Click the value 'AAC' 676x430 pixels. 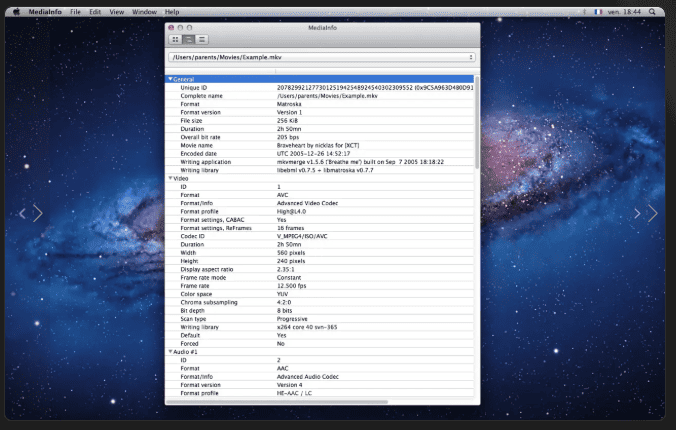tap(282, 368)
